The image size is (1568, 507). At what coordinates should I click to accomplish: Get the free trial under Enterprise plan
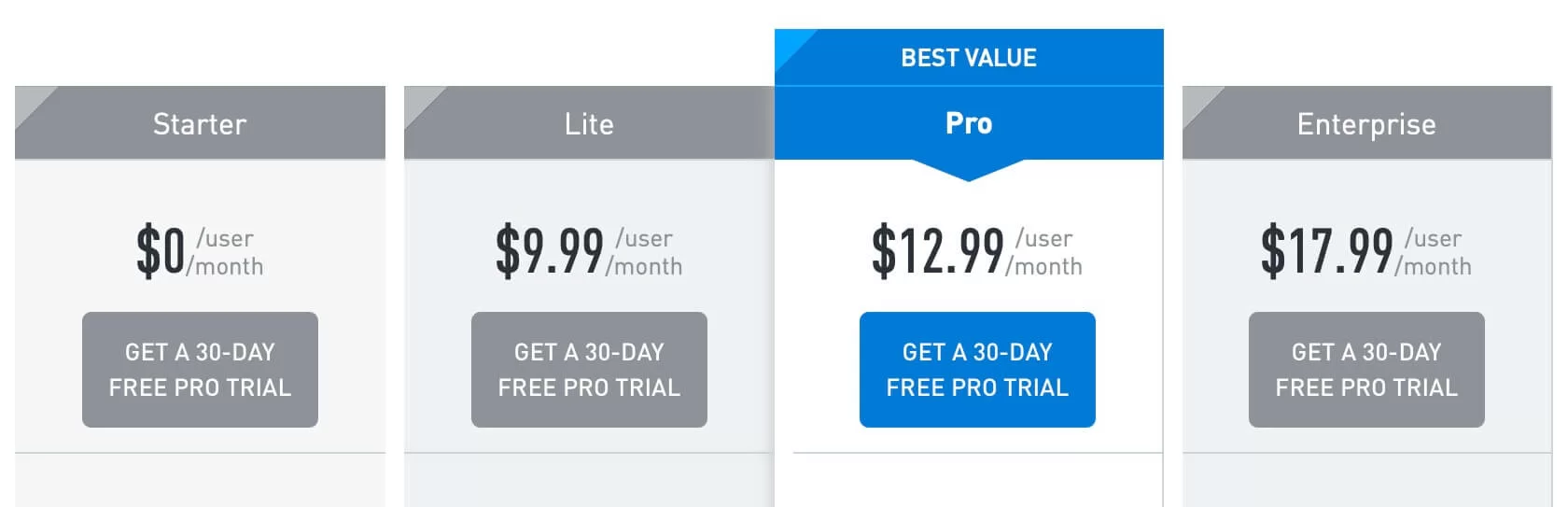1366,370
